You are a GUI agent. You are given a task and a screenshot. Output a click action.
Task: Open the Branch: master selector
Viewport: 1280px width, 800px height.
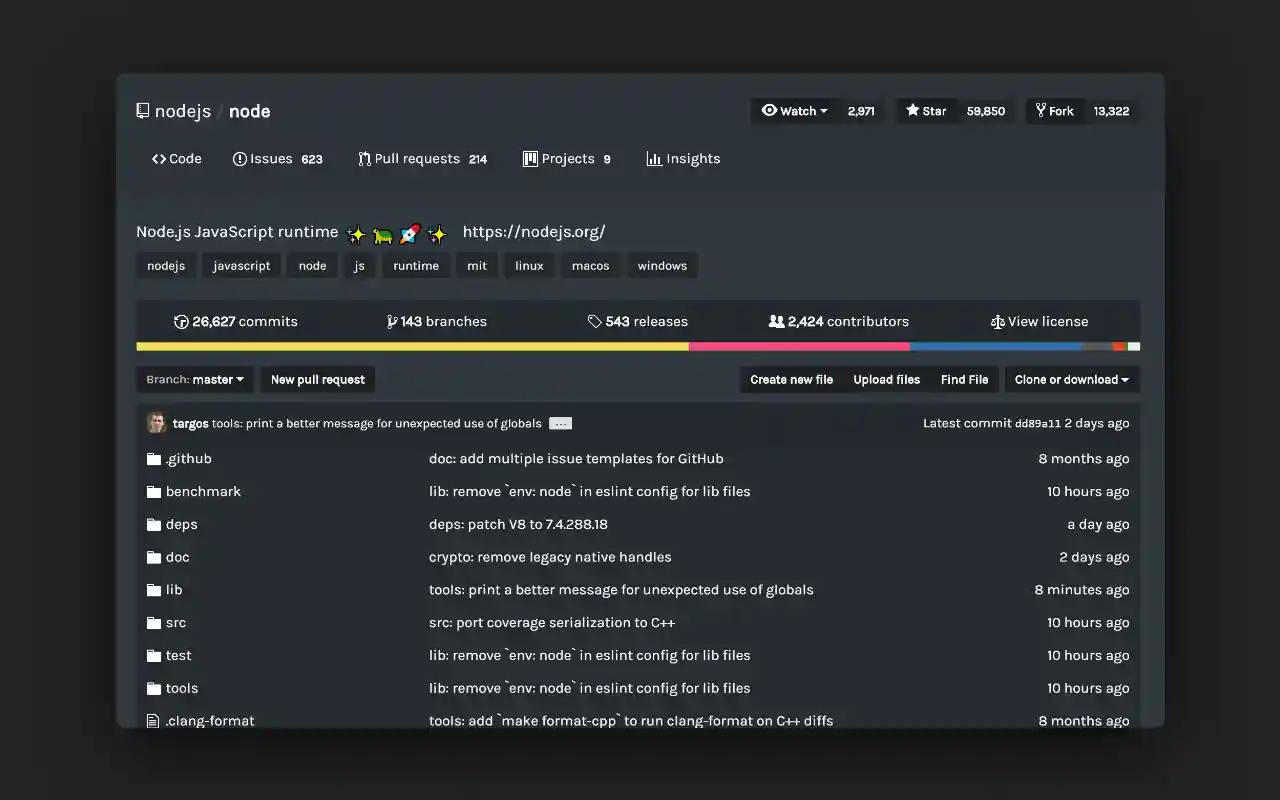pyautogui.click(x=195, y=380)
